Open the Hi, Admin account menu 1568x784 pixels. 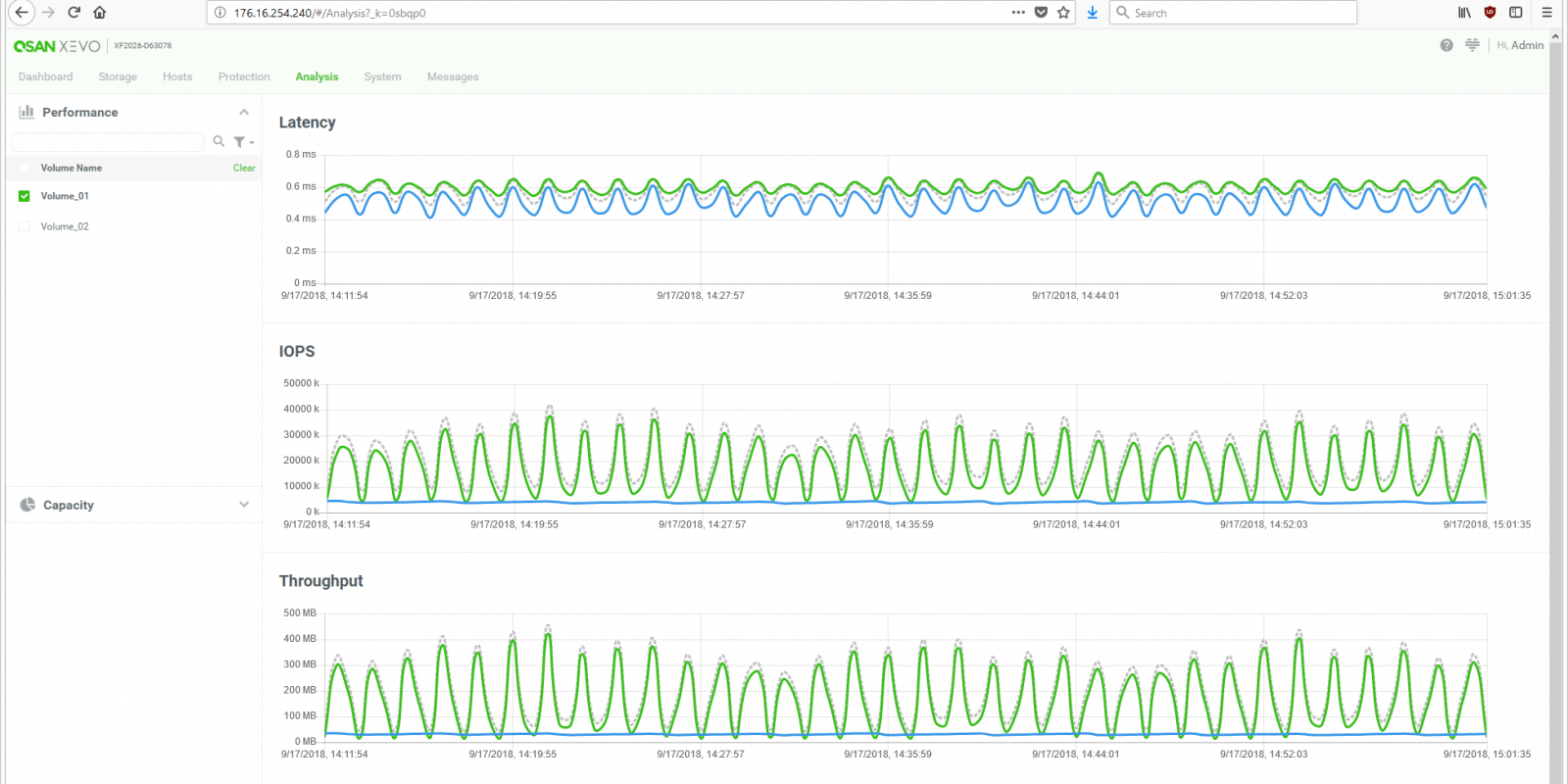pos(1520,45)
